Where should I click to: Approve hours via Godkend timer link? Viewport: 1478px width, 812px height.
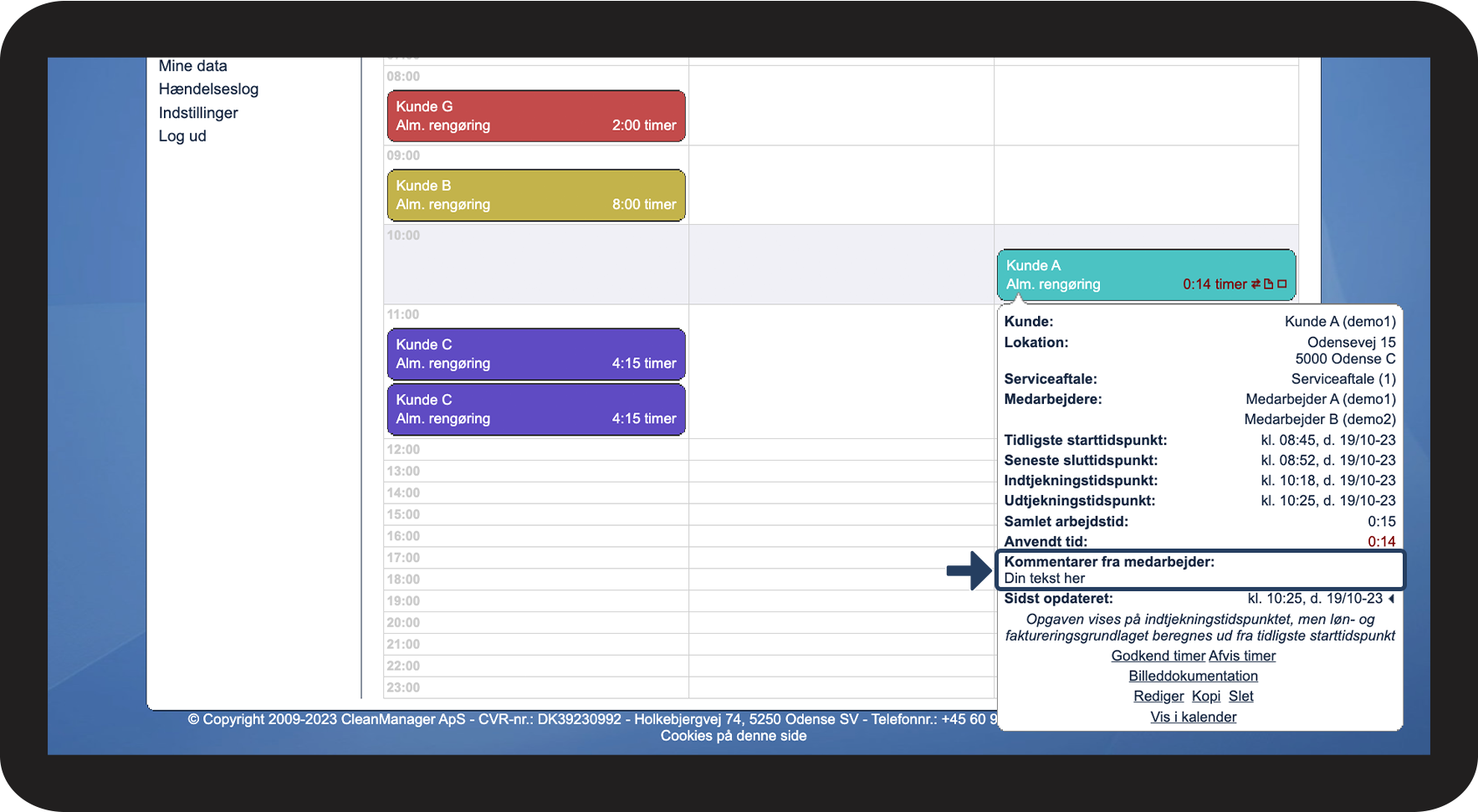(1158, 656)
